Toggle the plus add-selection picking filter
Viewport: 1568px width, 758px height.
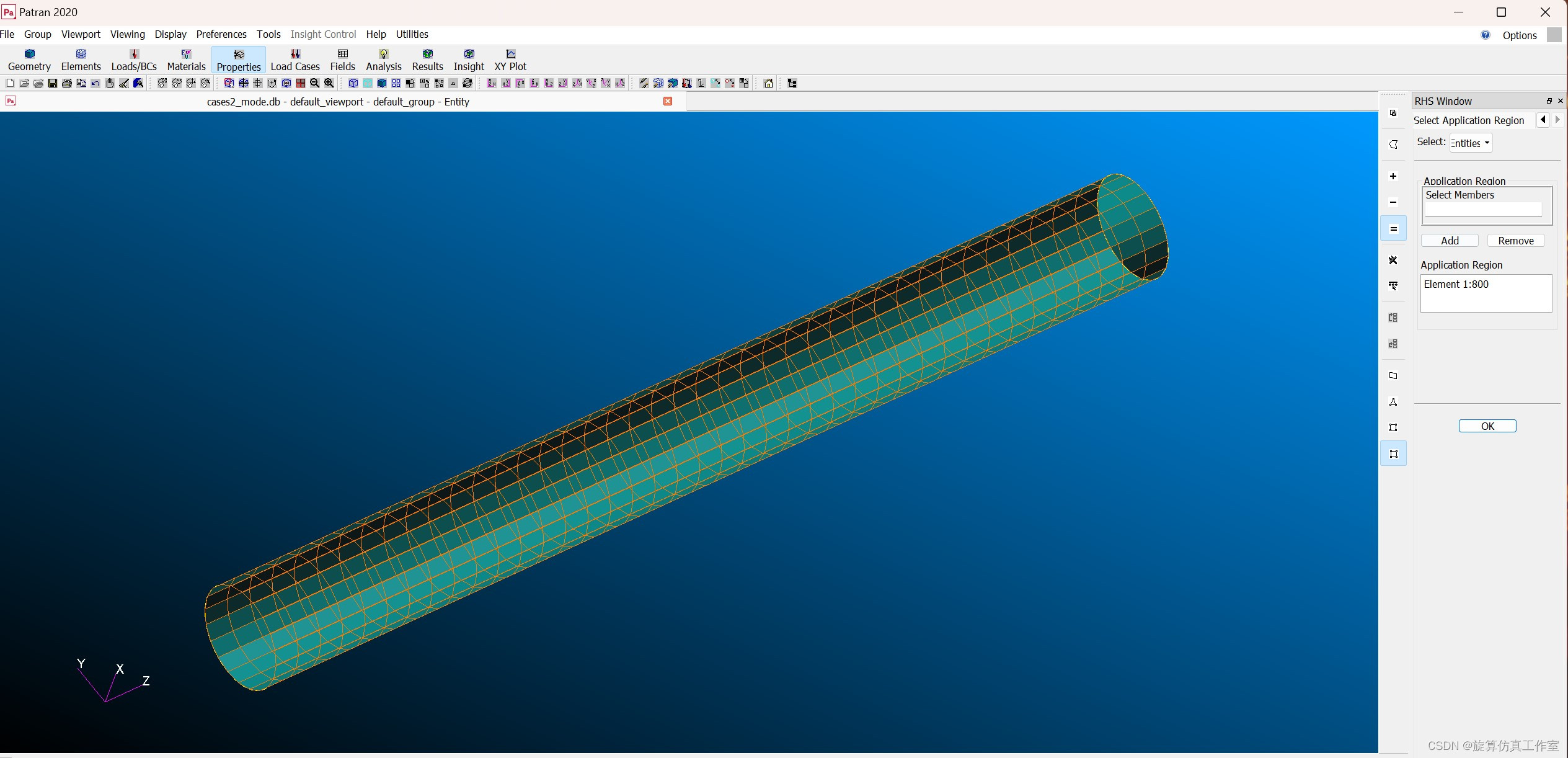1393,176
